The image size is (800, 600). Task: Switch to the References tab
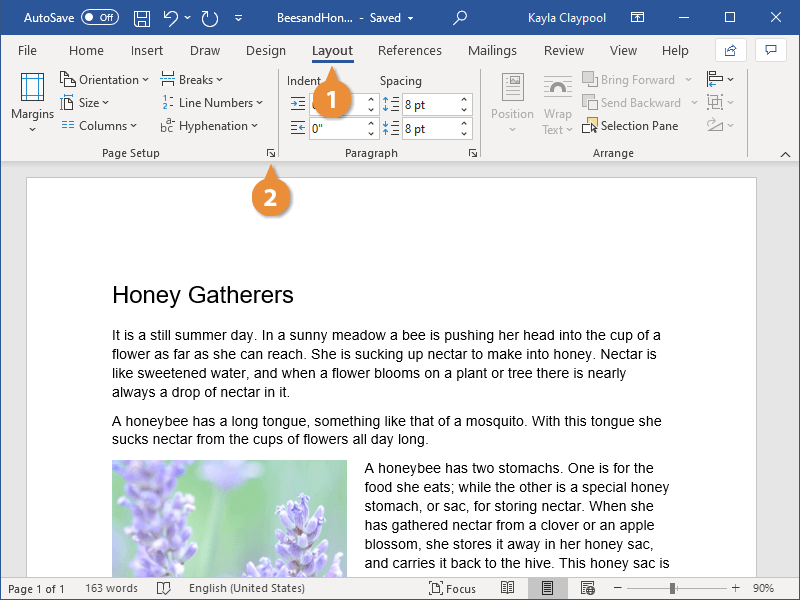pos(409,51)
